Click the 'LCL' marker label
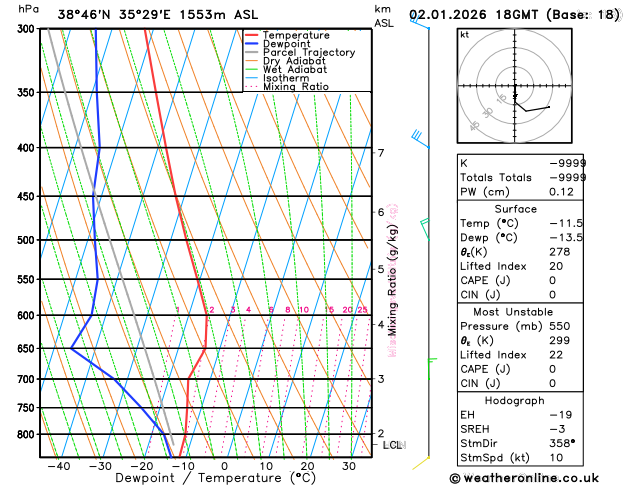 [394, 445]
